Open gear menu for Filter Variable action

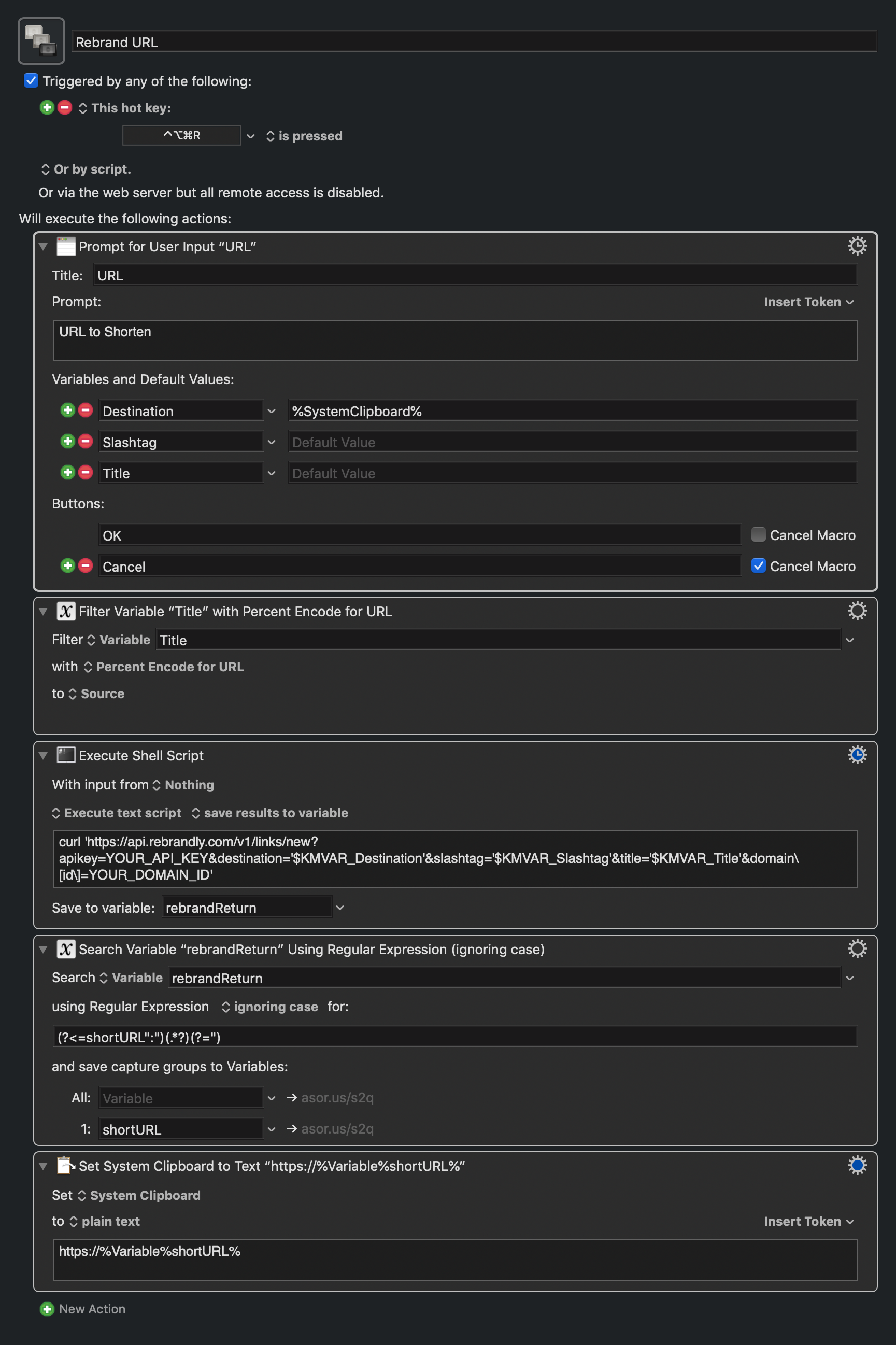[857, 611]
